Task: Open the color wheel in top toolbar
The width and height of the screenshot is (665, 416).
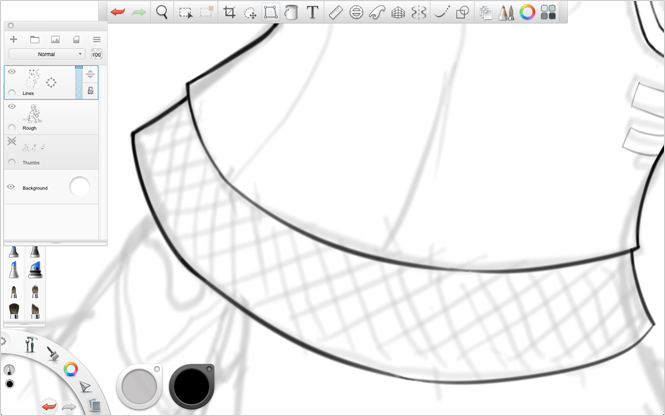Action: point(527,13)
